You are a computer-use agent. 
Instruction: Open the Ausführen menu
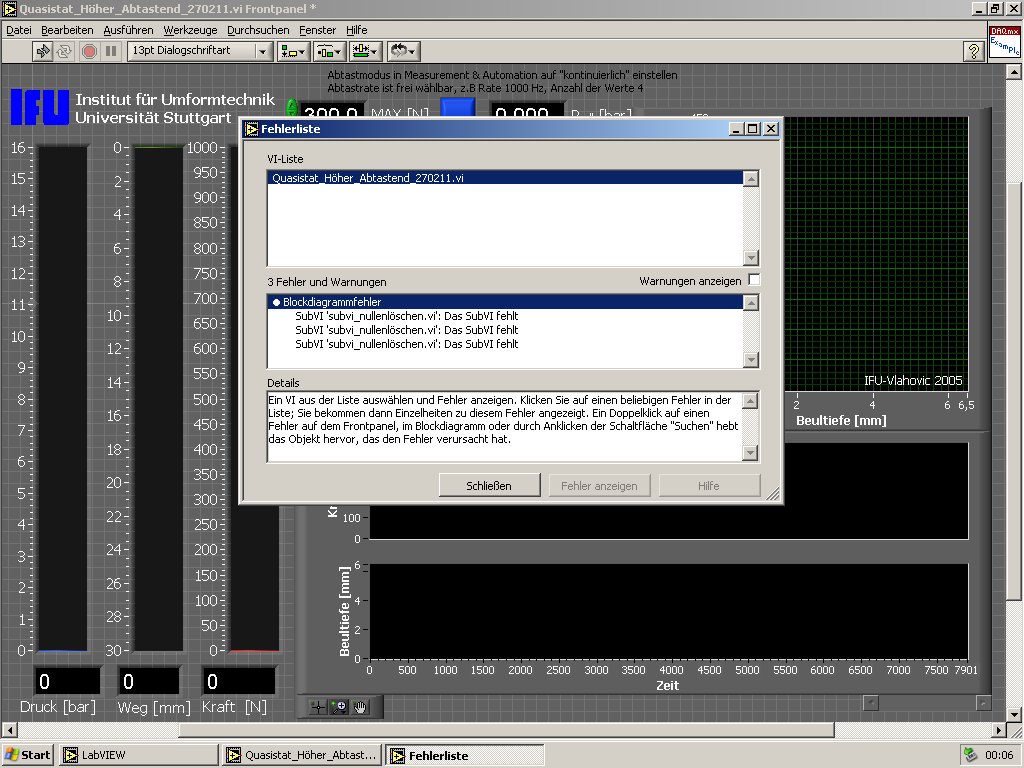(128, 30)
